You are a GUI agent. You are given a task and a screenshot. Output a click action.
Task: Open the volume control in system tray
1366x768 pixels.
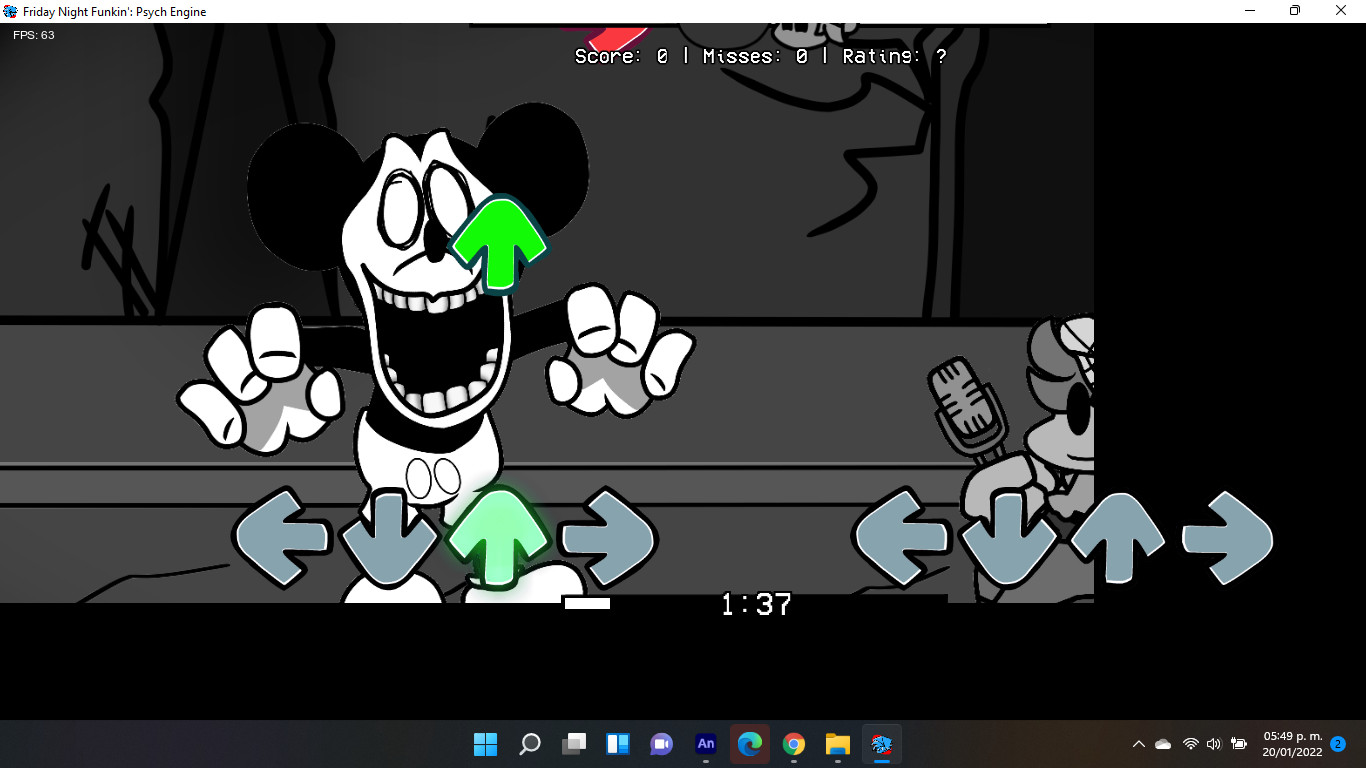1214,744
